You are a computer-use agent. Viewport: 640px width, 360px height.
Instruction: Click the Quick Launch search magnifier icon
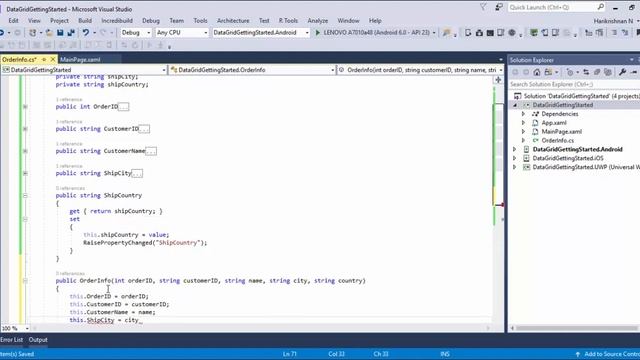point(601,7)
